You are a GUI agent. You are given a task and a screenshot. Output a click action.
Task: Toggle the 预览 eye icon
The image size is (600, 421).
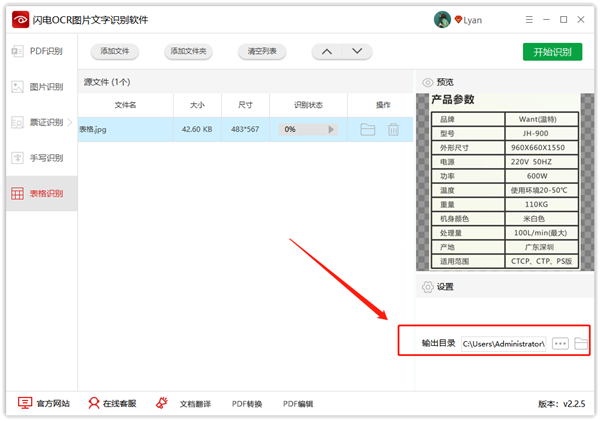point(428,82)
